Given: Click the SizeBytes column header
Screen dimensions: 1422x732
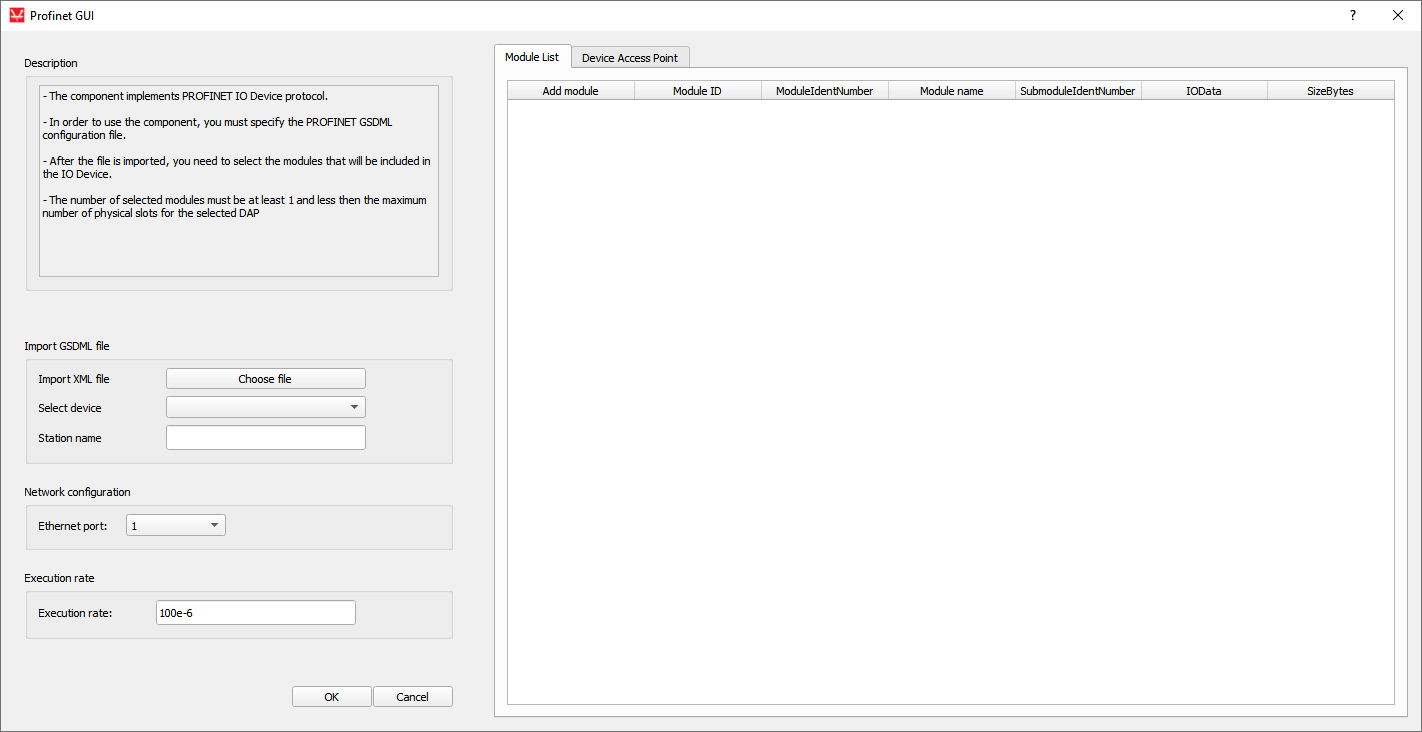Looking at the screenshot, I should [1330, 91].
